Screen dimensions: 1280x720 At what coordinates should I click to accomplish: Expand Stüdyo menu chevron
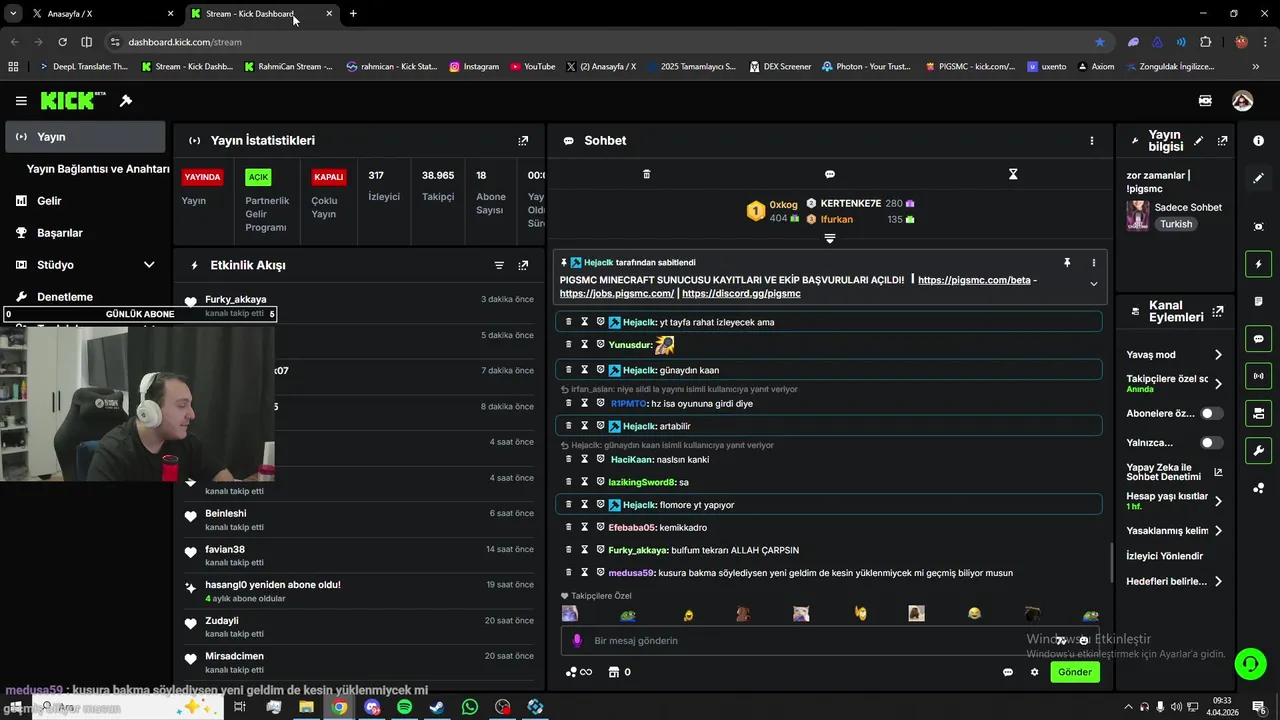(x=149, y=265)
